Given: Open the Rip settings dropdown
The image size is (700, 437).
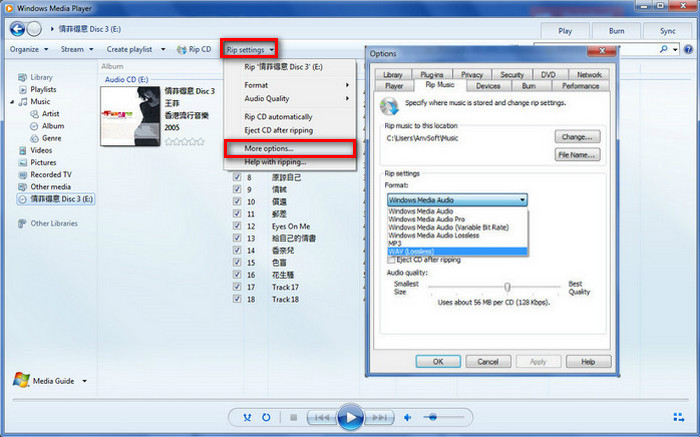Looking at the screenshot, I should 250,50.
